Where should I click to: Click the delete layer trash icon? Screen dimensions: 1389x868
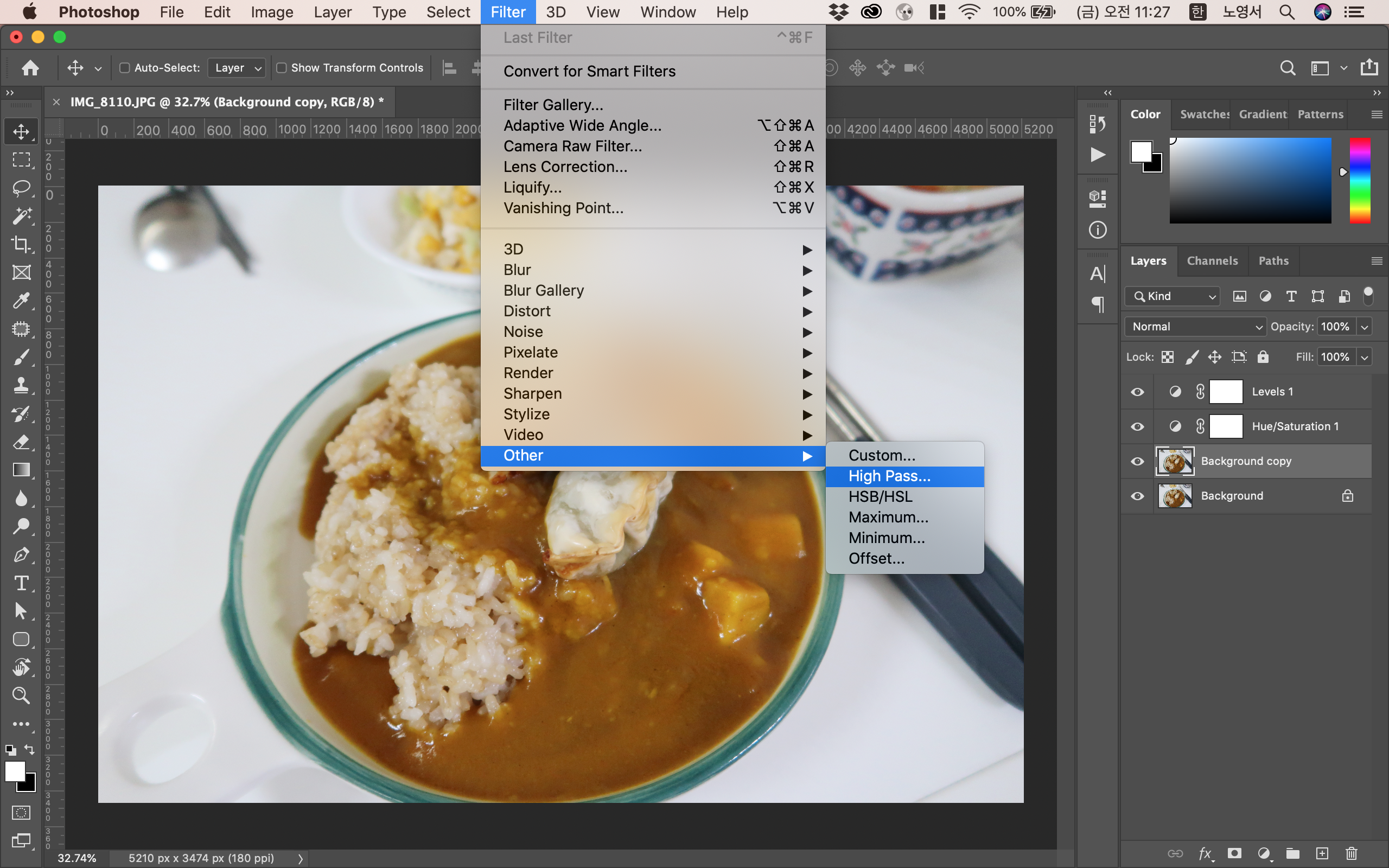coord(1351,854)
